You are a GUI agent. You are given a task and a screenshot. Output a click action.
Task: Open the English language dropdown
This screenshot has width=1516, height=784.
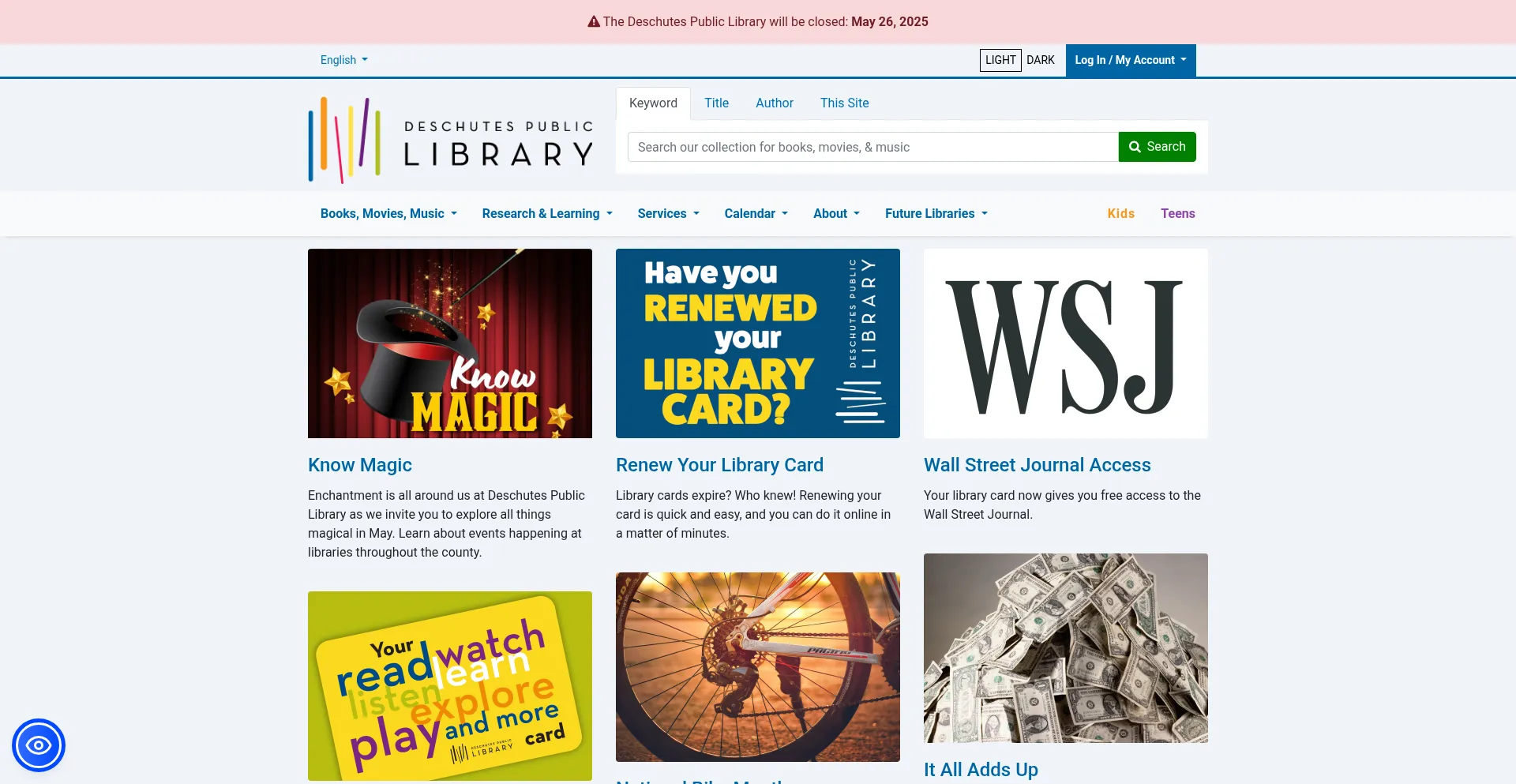pos(343,60)
